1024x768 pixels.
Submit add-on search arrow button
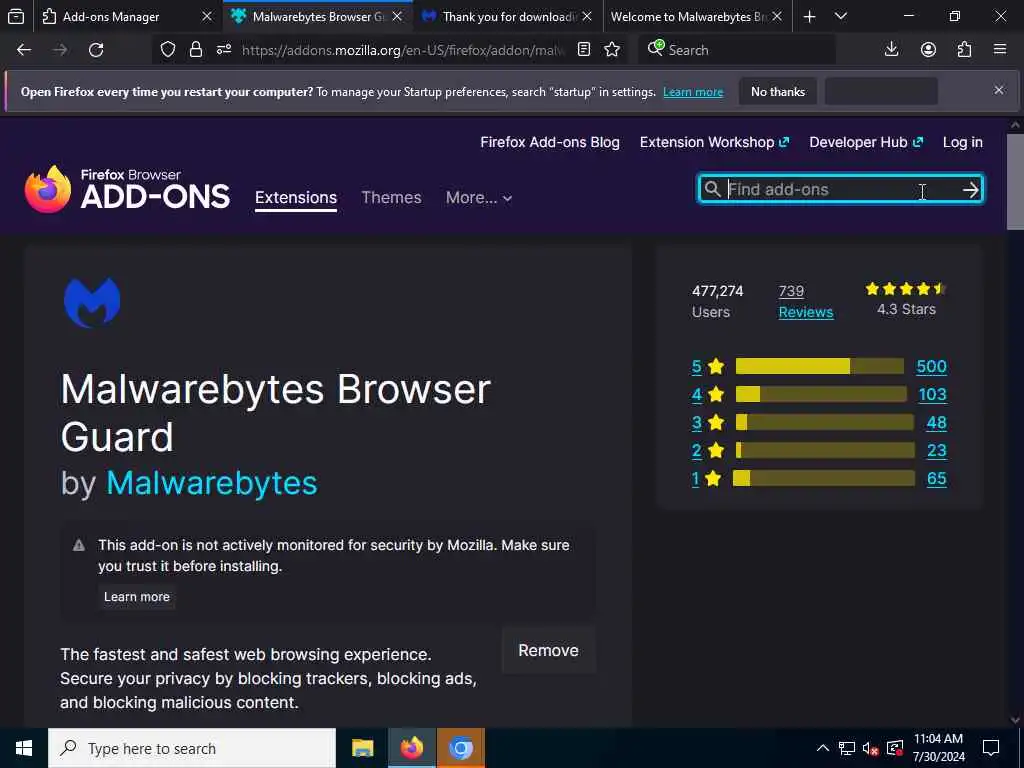click(970, 189)
